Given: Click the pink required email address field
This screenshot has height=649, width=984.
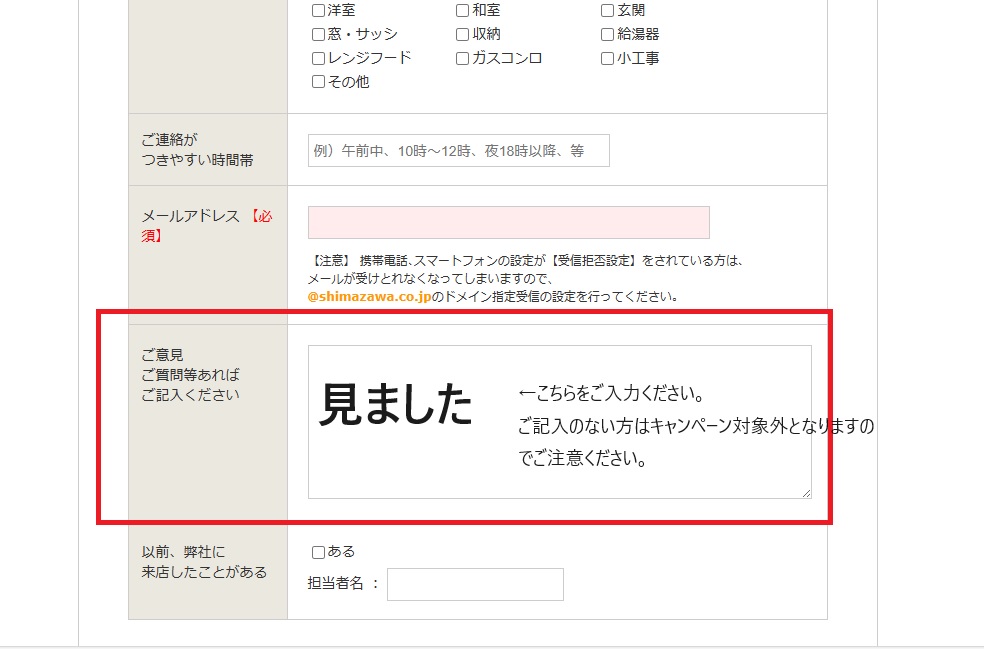Looking at the screenshot, I should [508, 222].
